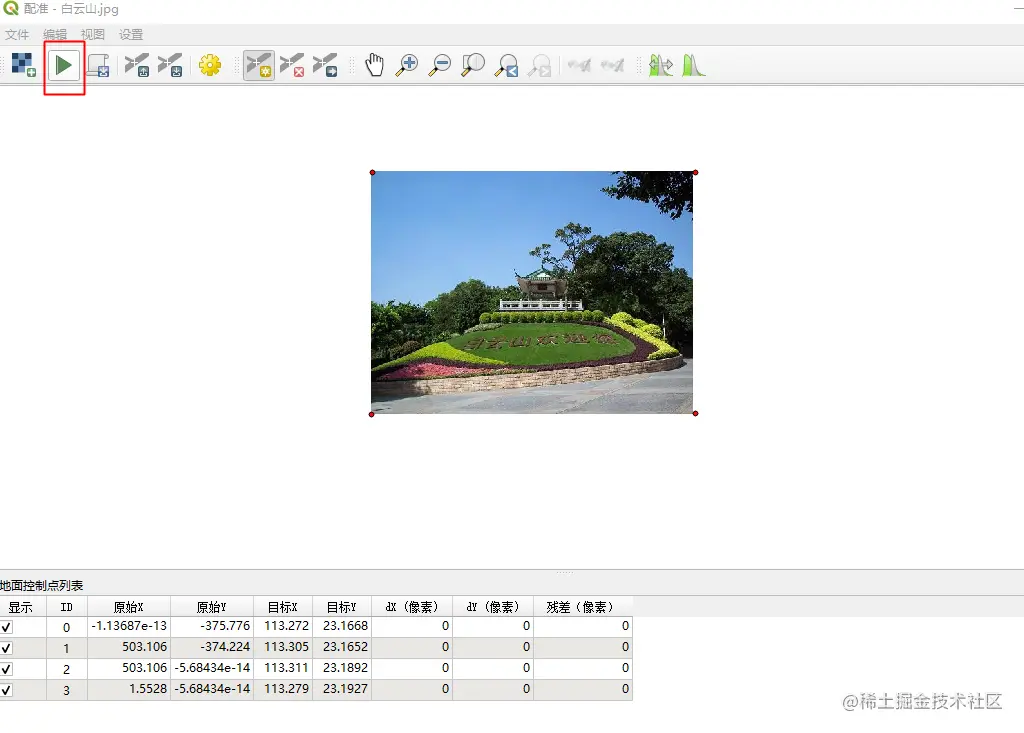Save GCP points to file
This screenshot has height=733, width=1024.
click(170, 65)
